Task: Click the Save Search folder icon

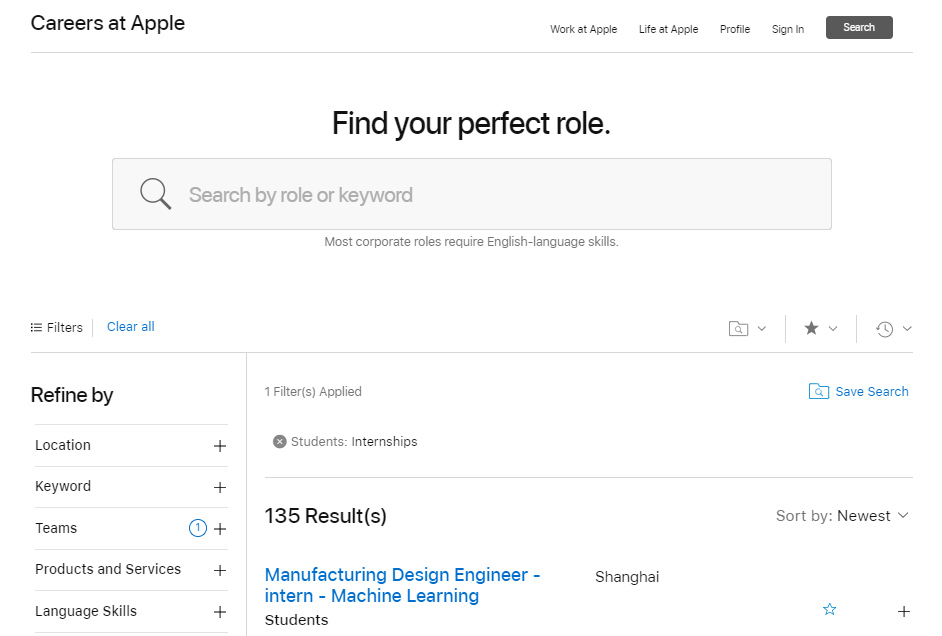Action: click(x=819, y=392)
